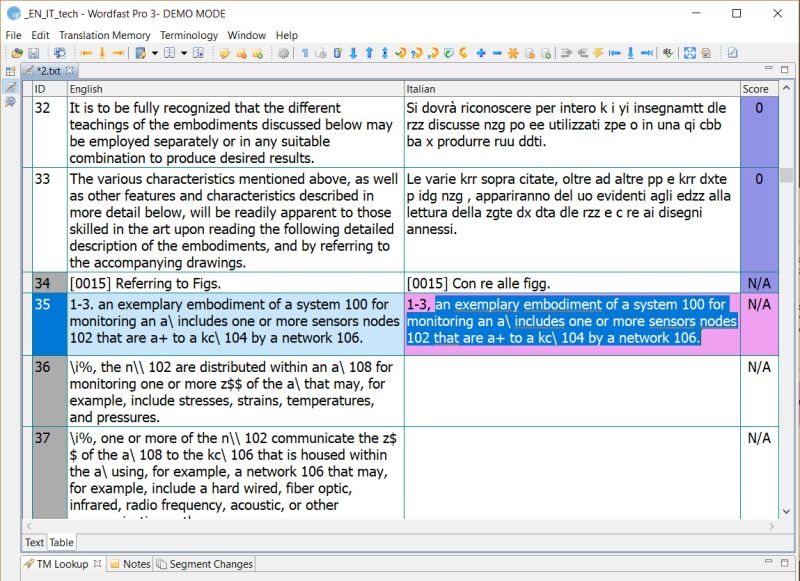Image resolution: width=800 pixels, height=581 pixels.
Task: Switch to the Text view tab
Action: [x=34, y=542]
